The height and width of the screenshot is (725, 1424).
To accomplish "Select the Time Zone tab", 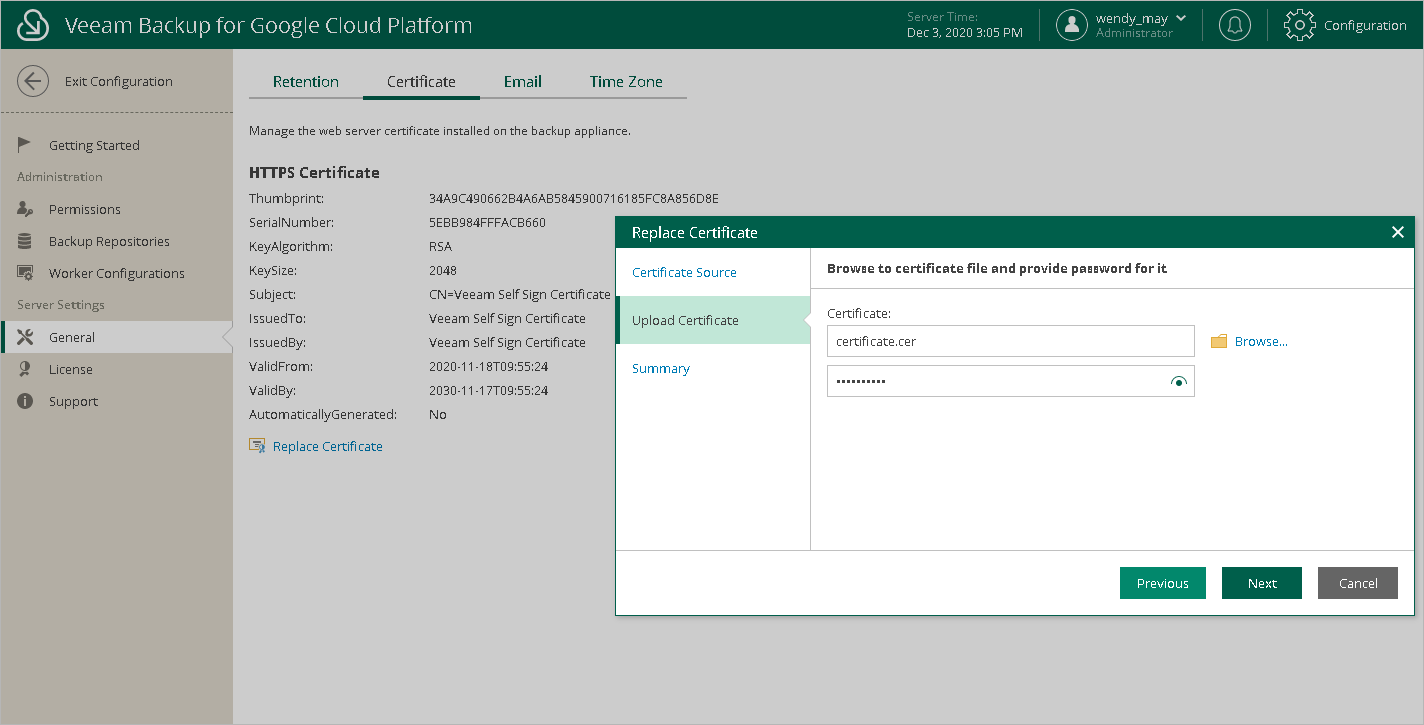I will 626,82.
